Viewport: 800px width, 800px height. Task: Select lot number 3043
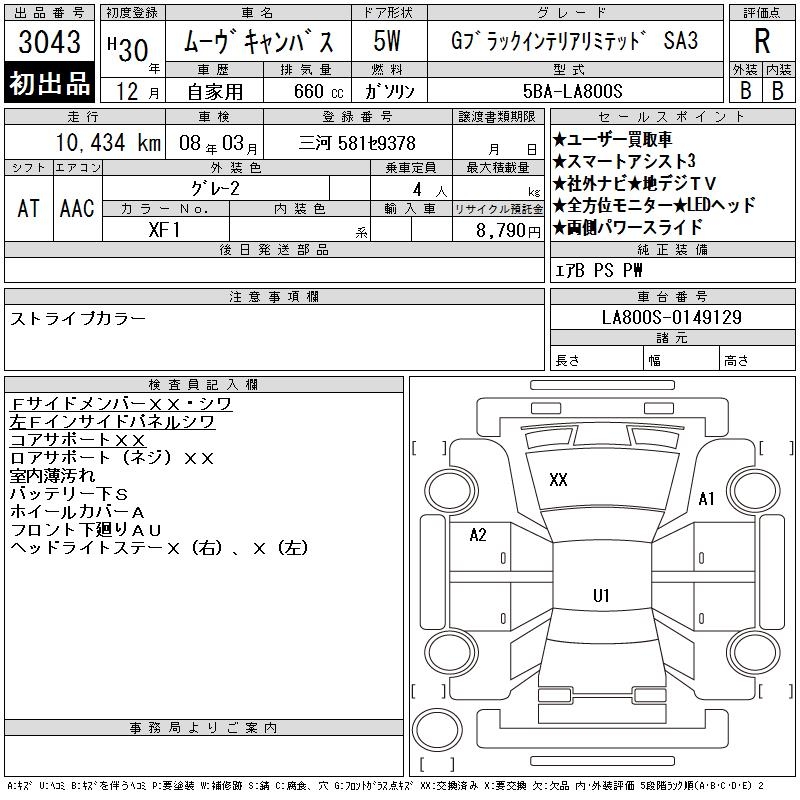pos(49,42)
